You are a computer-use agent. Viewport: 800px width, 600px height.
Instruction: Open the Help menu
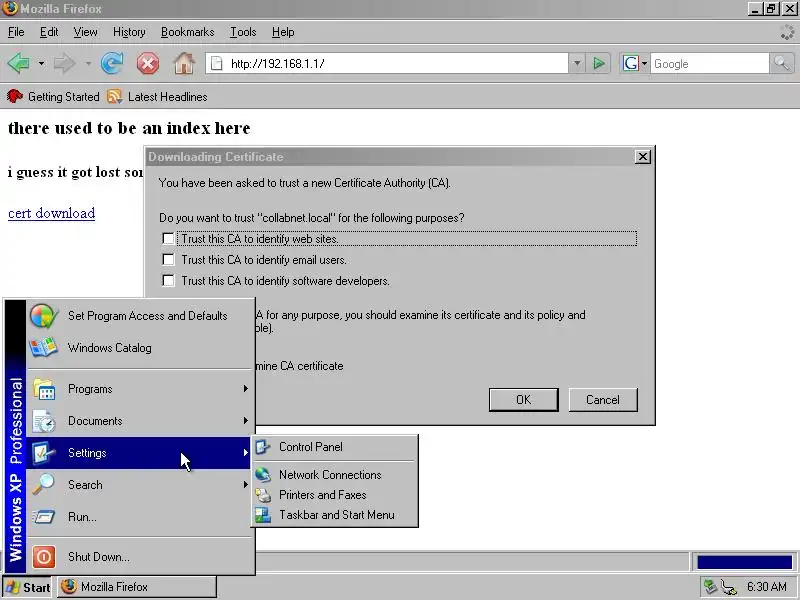click(x=283, y=32)
